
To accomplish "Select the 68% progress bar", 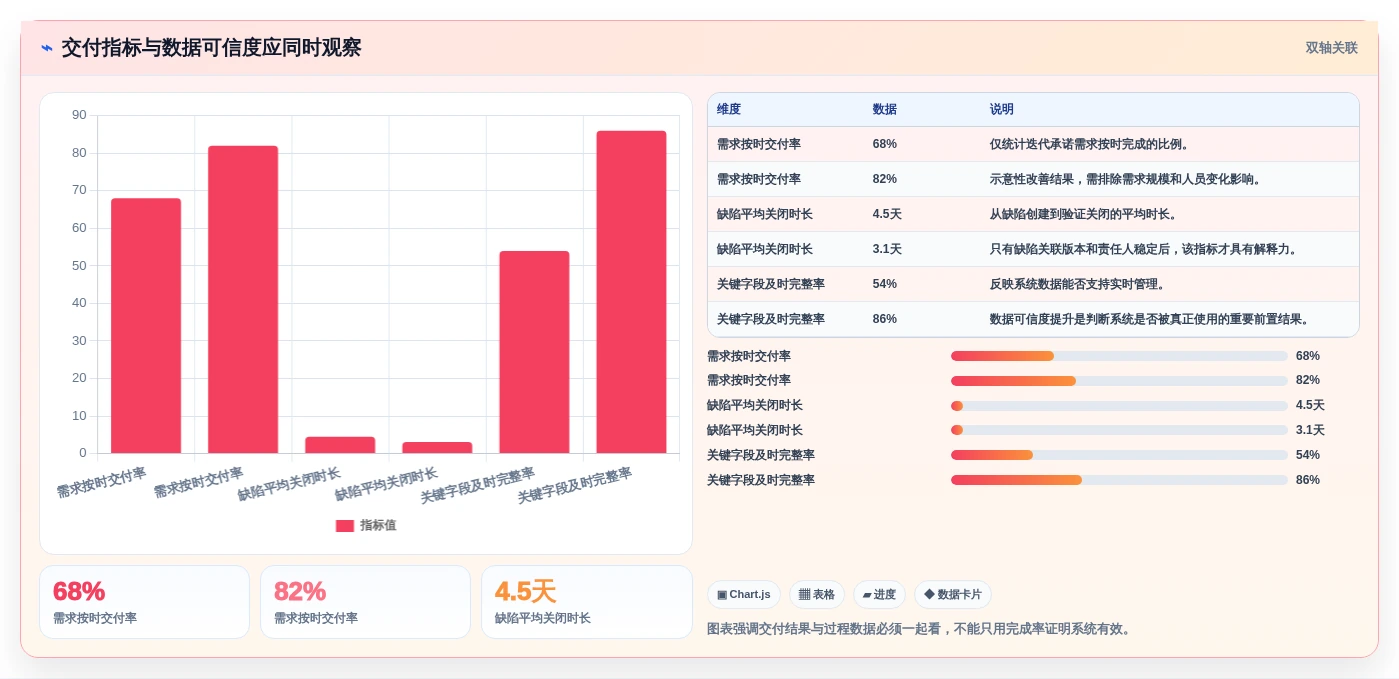I will coord(1119,356).
